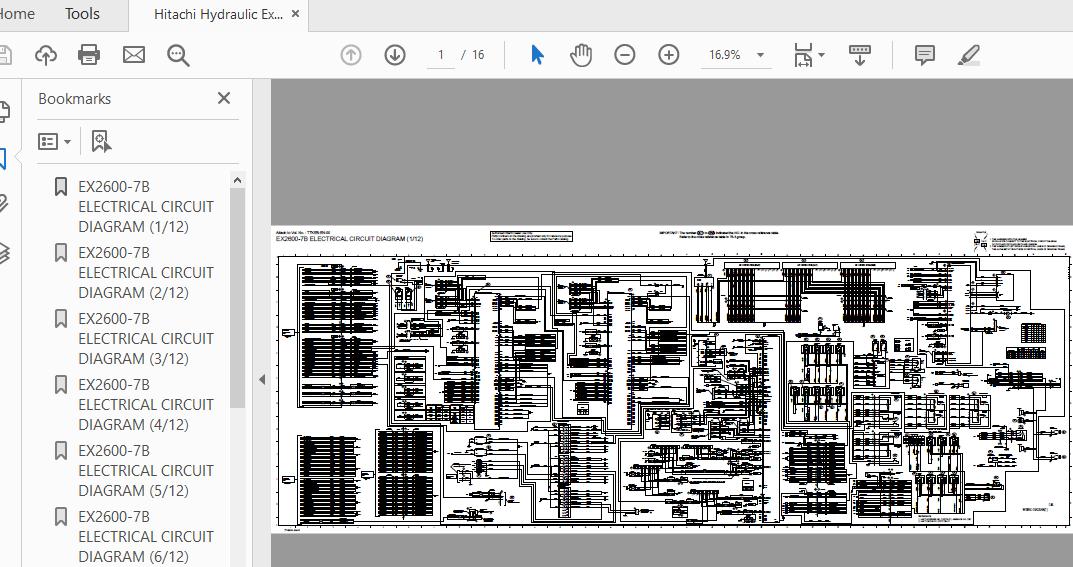Viewport: 1073px width, 567px height.
Task: Send file by email icon
Action: 134,55
